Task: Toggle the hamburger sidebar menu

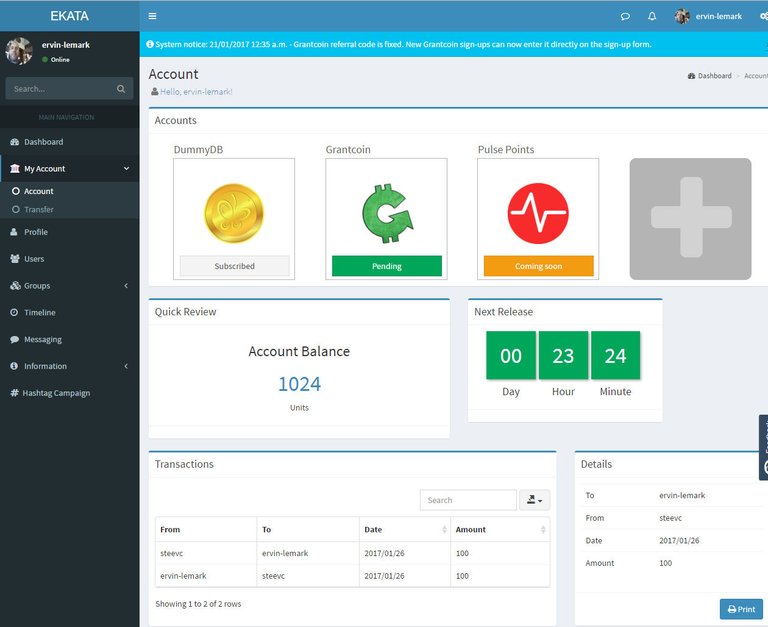Action: click(152, 16)
